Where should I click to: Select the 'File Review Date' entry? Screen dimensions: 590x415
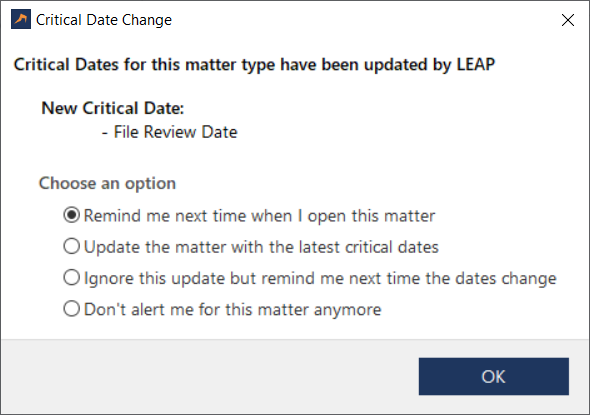[175, 132]
